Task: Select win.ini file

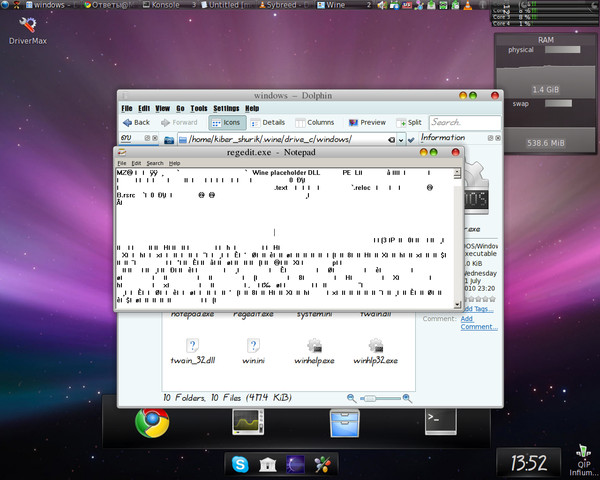Action: [253, 351]
